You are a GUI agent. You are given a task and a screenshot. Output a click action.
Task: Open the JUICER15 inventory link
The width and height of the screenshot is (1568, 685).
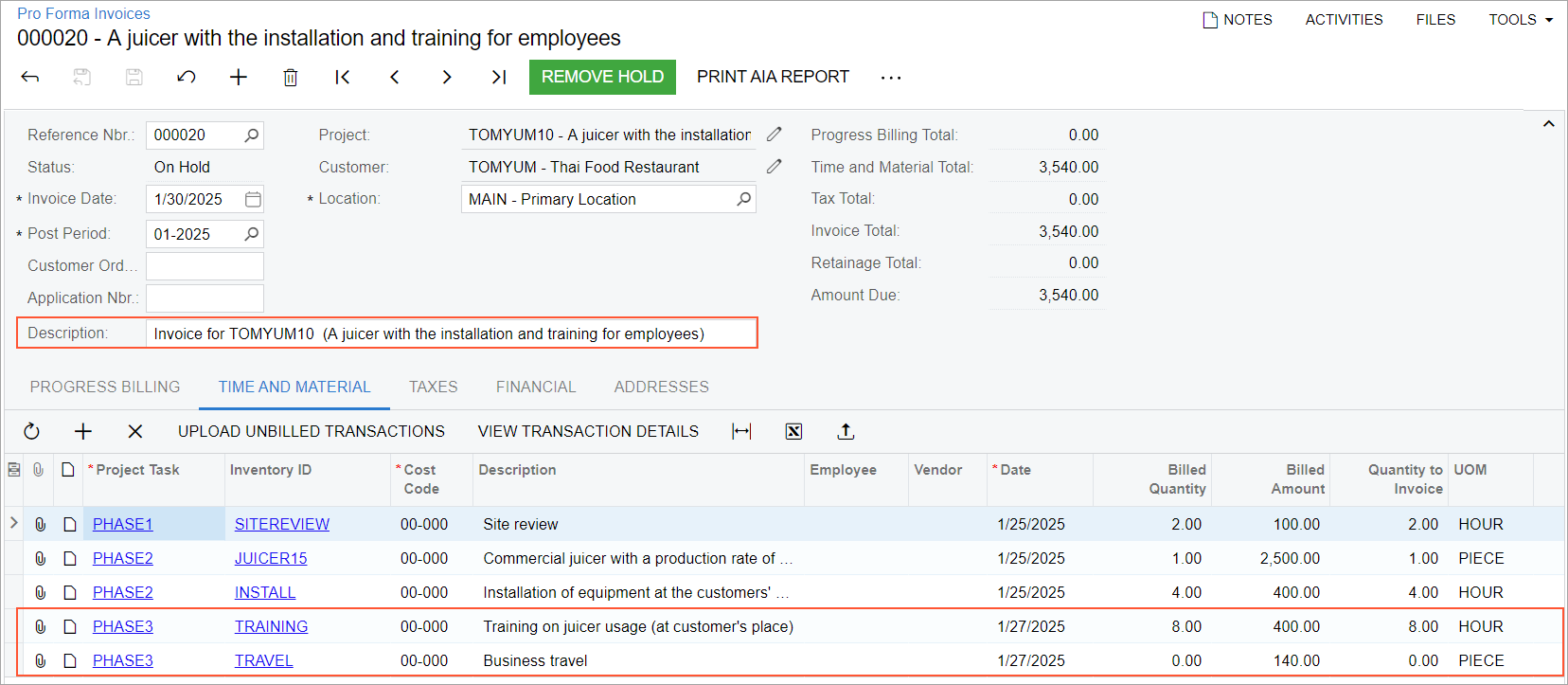[271, 558]
